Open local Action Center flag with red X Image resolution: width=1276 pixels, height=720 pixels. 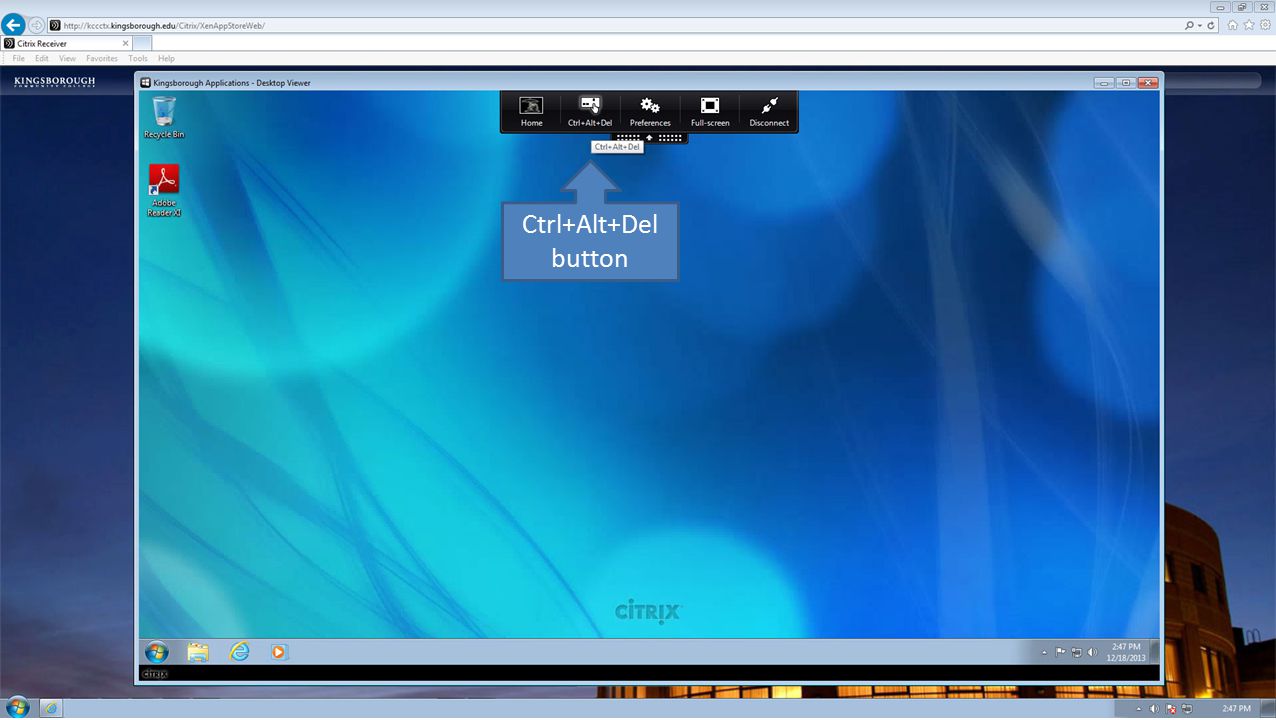coord(1170,709)
